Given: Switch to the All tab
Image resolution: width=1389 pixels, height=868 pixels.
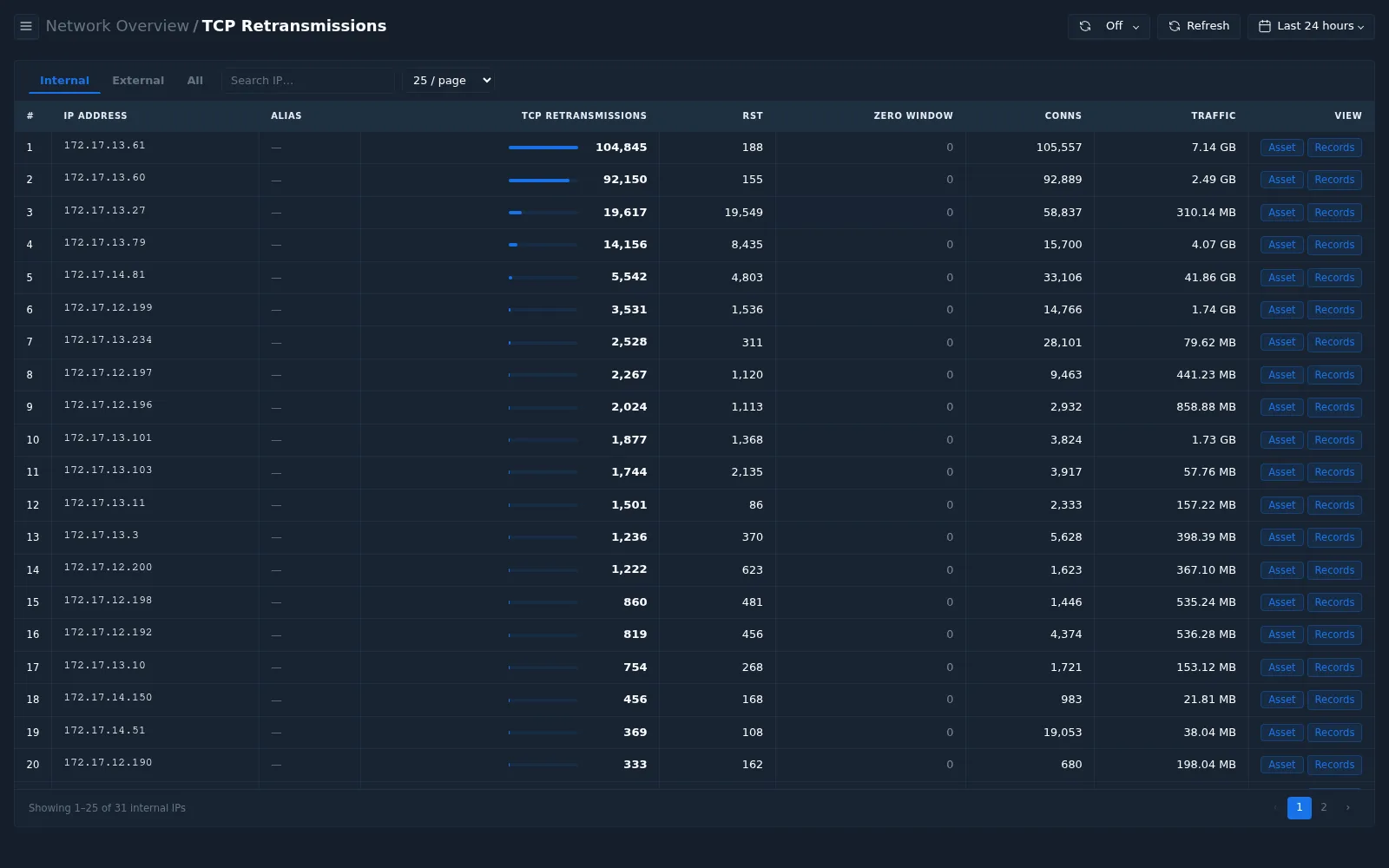Looking at the screenshot, I should click(x=195, y=81).
